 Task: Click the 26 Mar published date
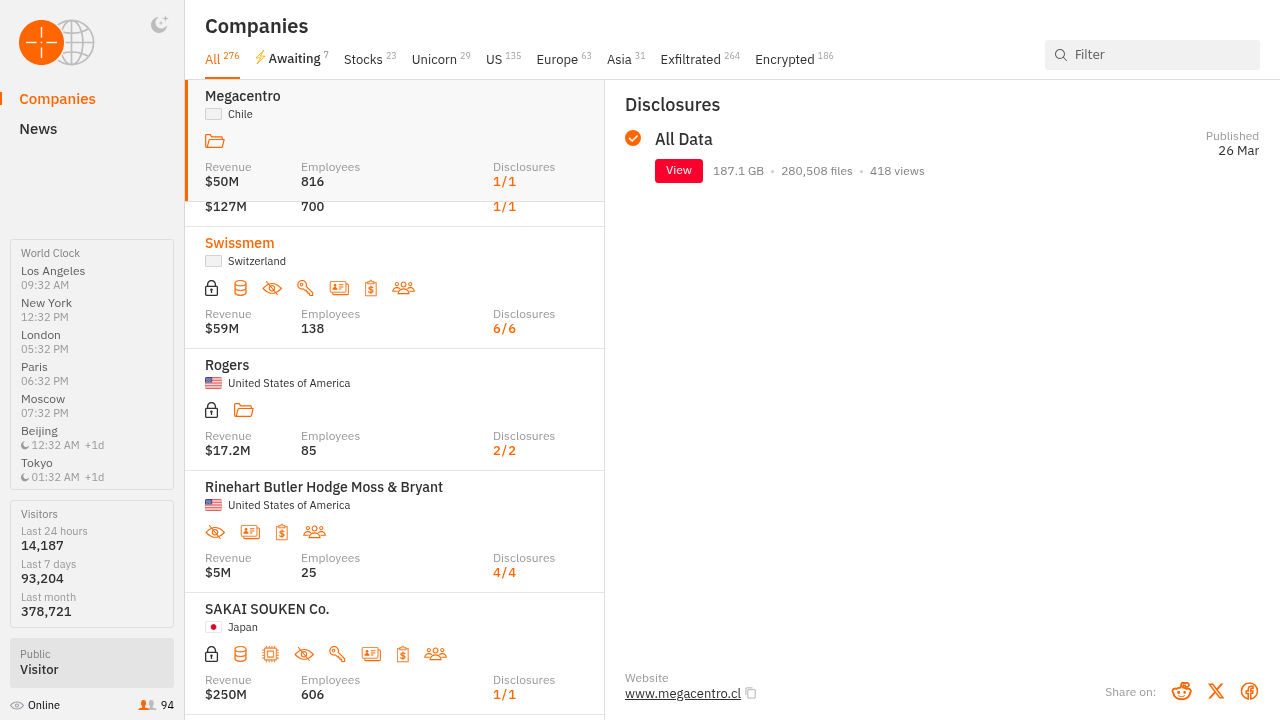(x=1238, y=151)
